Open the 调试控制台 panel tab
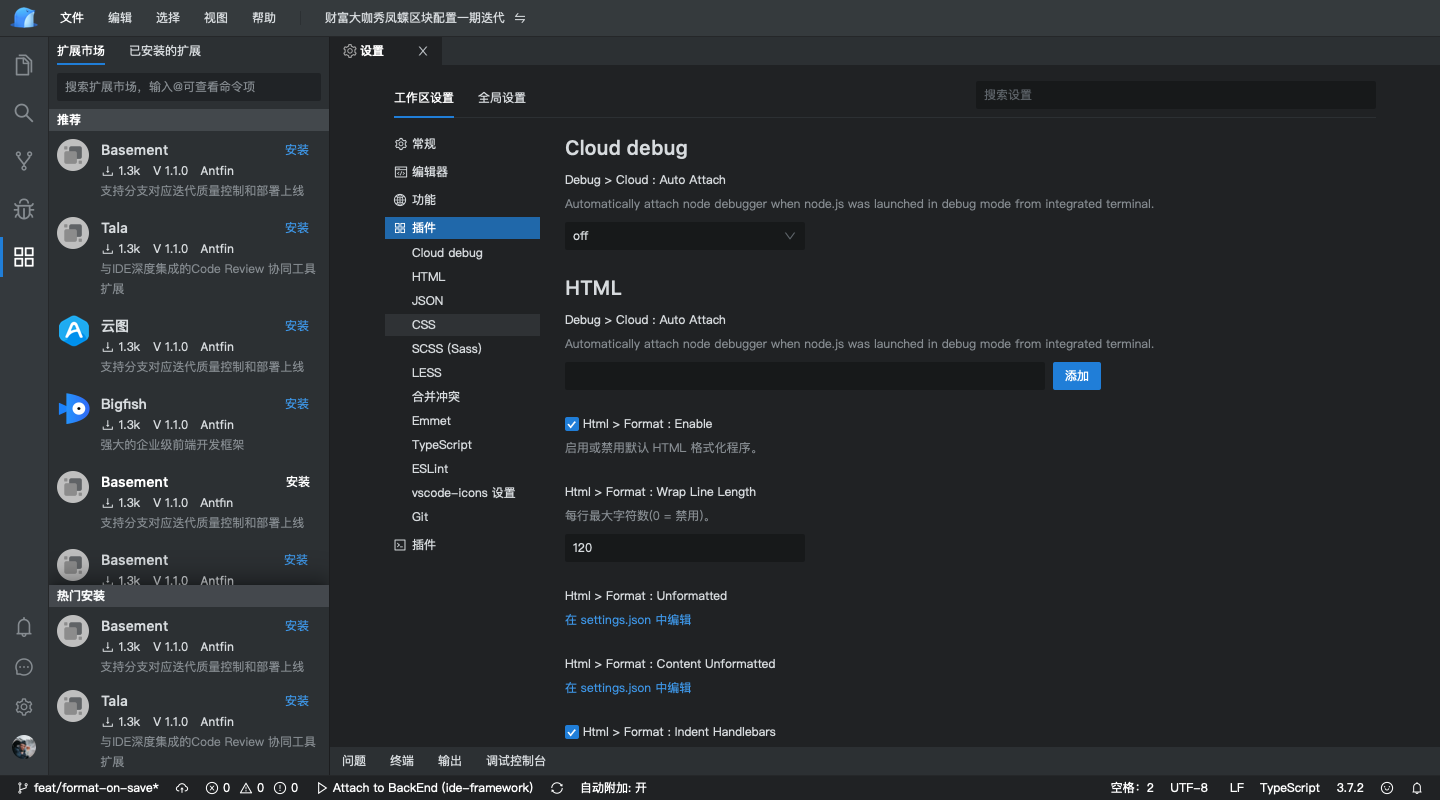The height and width of the screenshot is (800, 1440). (x=516, y=761)
